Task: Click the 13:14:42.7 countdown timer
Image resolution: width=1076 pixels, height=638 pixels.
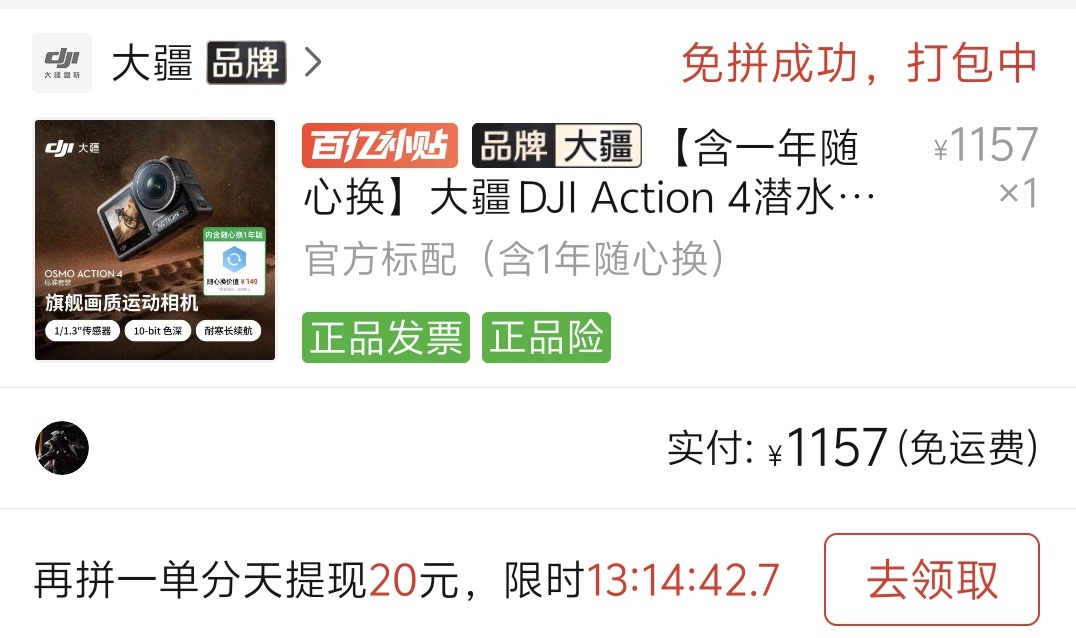Action: pyautogui.click(x=683, y=580)
